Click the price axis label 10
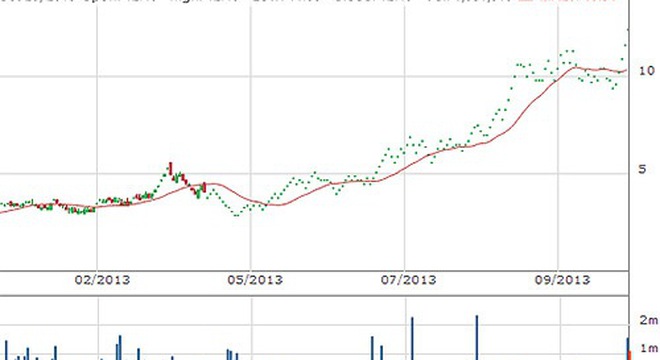Viewport: 660px width, 360px height. [x=647, y=71]
